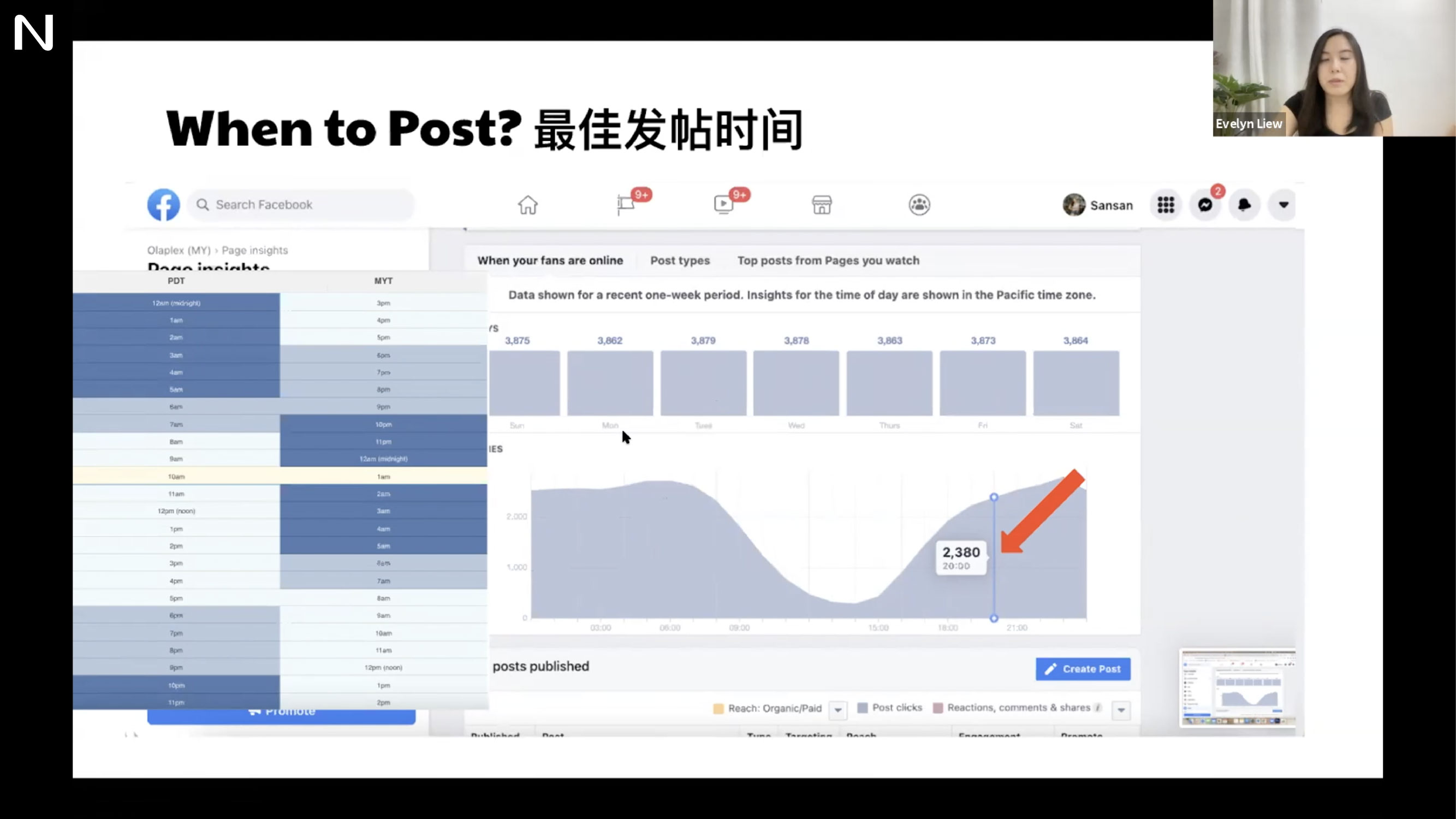Click the Page insights breadcrumb link
The width and height of the screenshot is (1456, 819).
click(x=254, y=250)
